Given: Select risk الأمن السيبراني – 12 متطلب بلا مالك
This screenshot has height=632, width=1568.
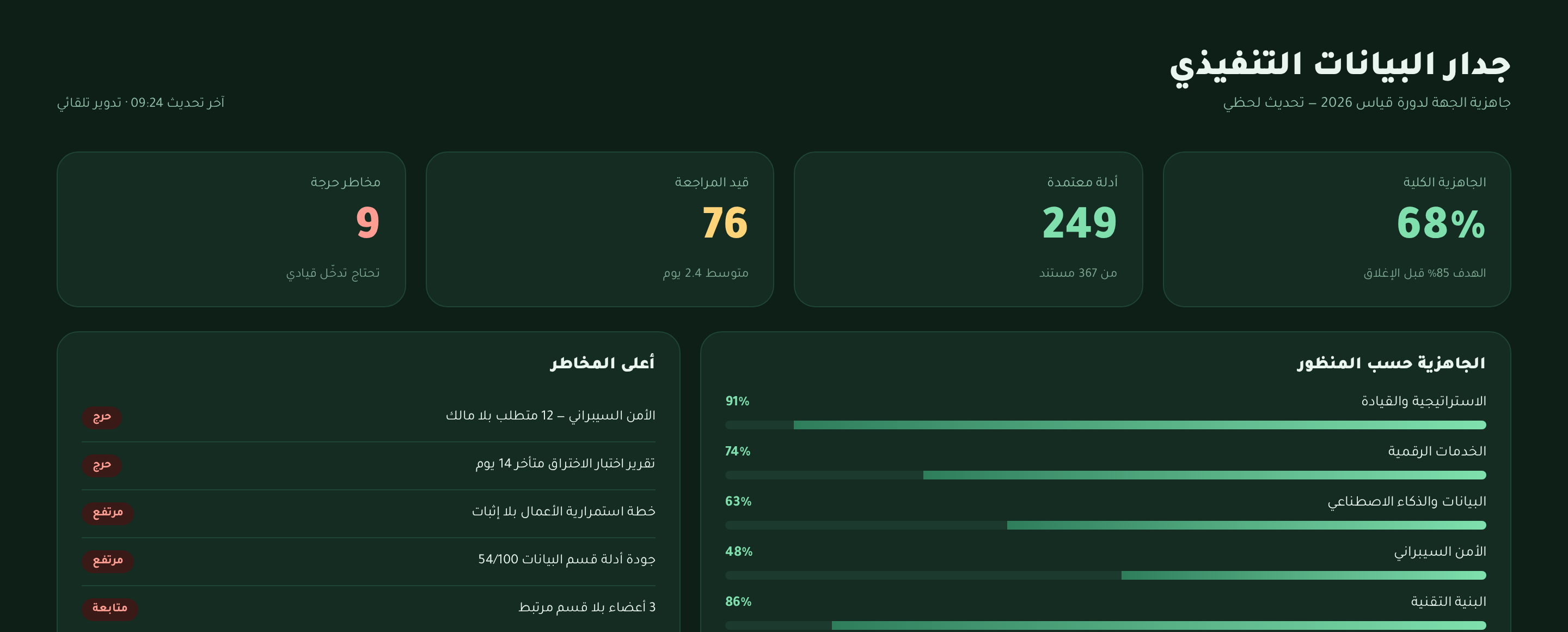Looking at the screenshot, I should pos(368,417).
